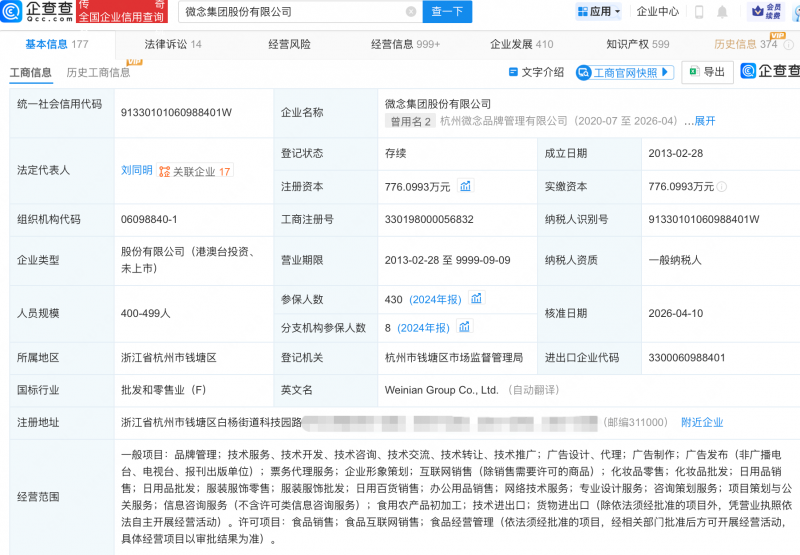Screen dimensions: 800x555
Task: Click the 附近企业 link
Action: click(x=702, y=422)
